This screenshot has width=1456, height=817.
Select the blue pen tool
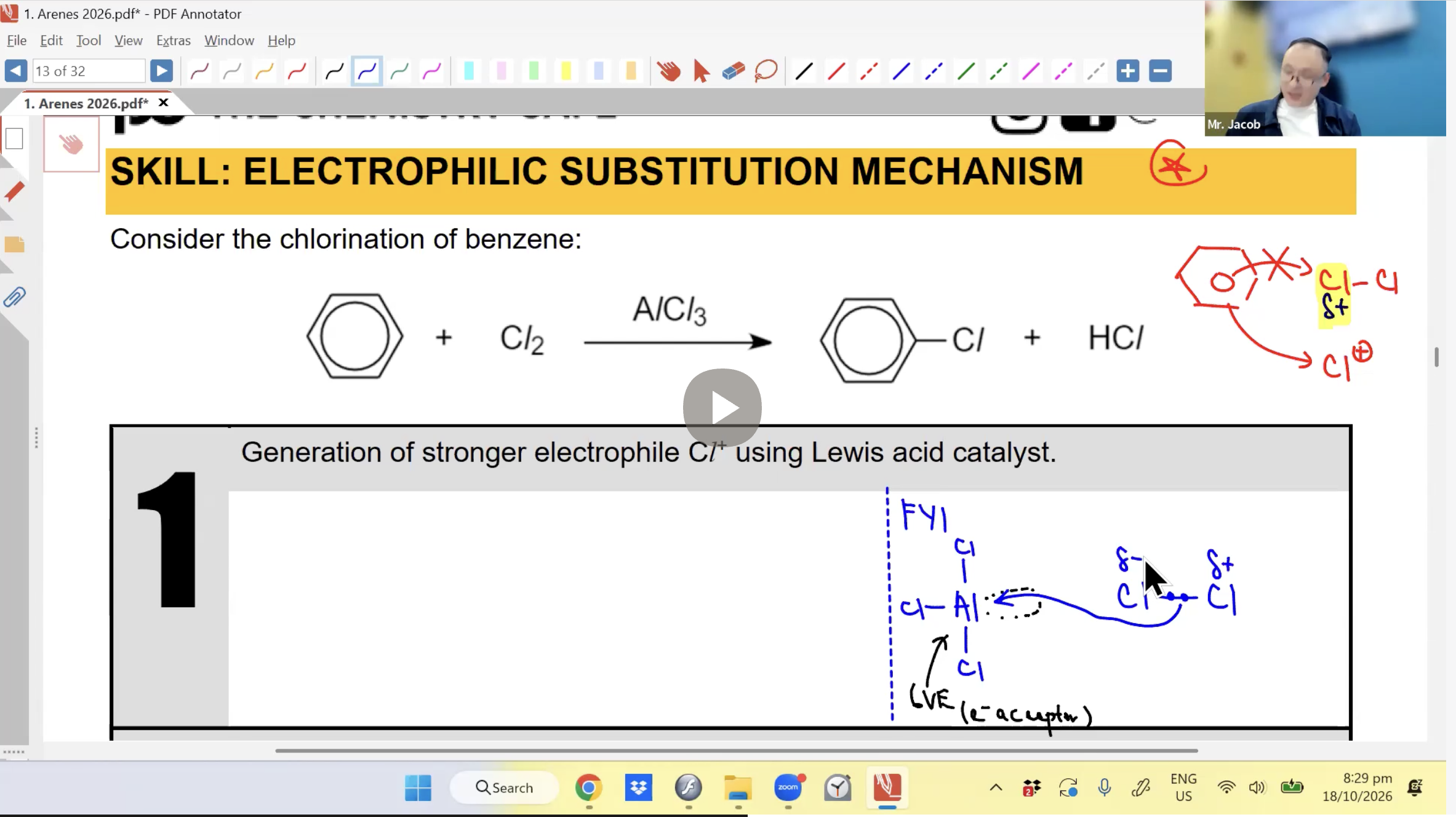[x=367, y=71]
